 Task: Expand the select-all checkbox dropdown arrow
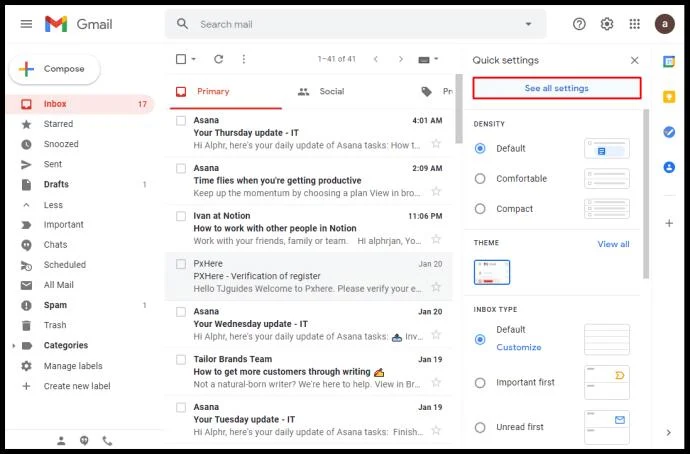(x=194, y=59)
